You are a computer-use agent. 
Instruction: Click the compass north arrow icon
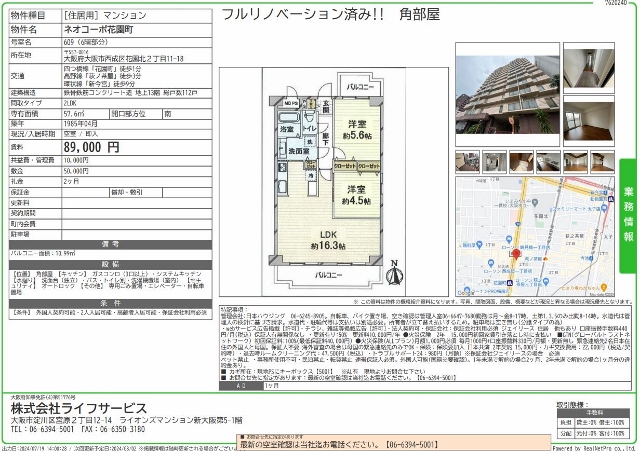coord(394,273)
